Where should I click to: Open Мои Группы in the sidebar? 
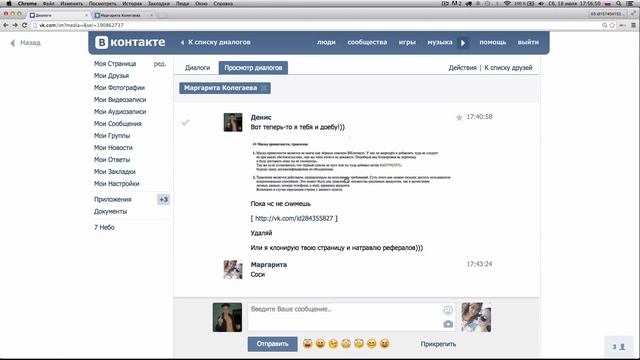(112, 136)
